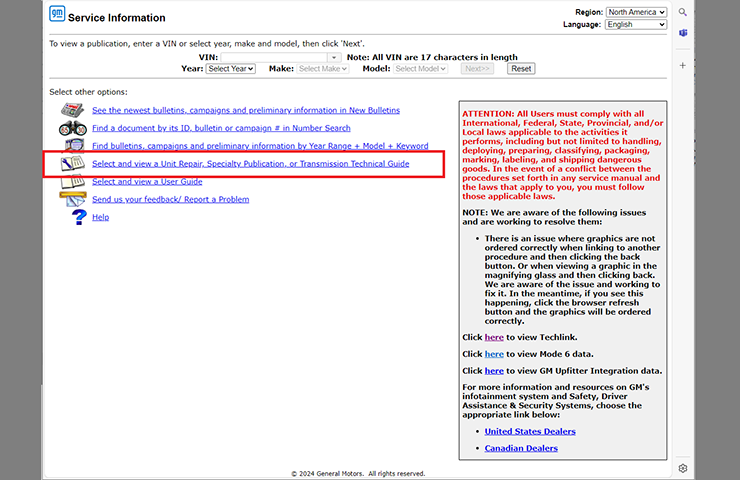The width and height of the screenshot is (740, 480).
Task: Click the Number Search binoculars icon
Action: tap(73, 128)
